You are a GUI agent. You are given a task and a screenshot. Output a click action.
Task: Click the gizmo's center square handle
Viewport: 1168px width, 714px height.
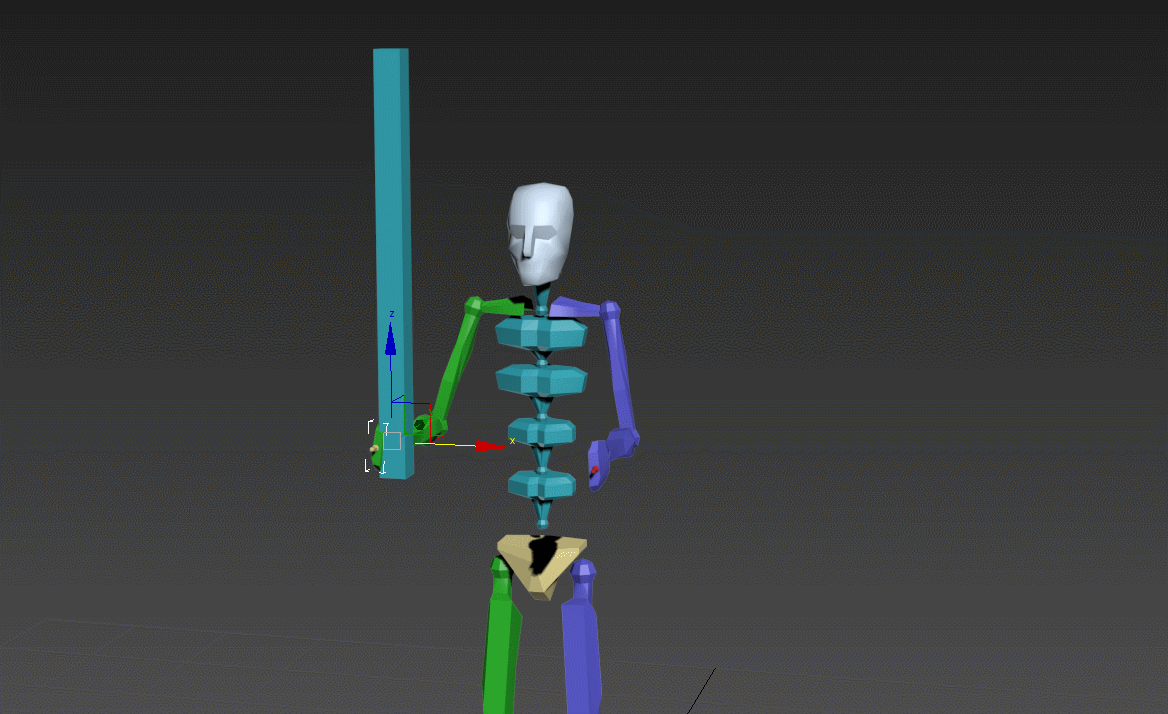coord(392,441)
